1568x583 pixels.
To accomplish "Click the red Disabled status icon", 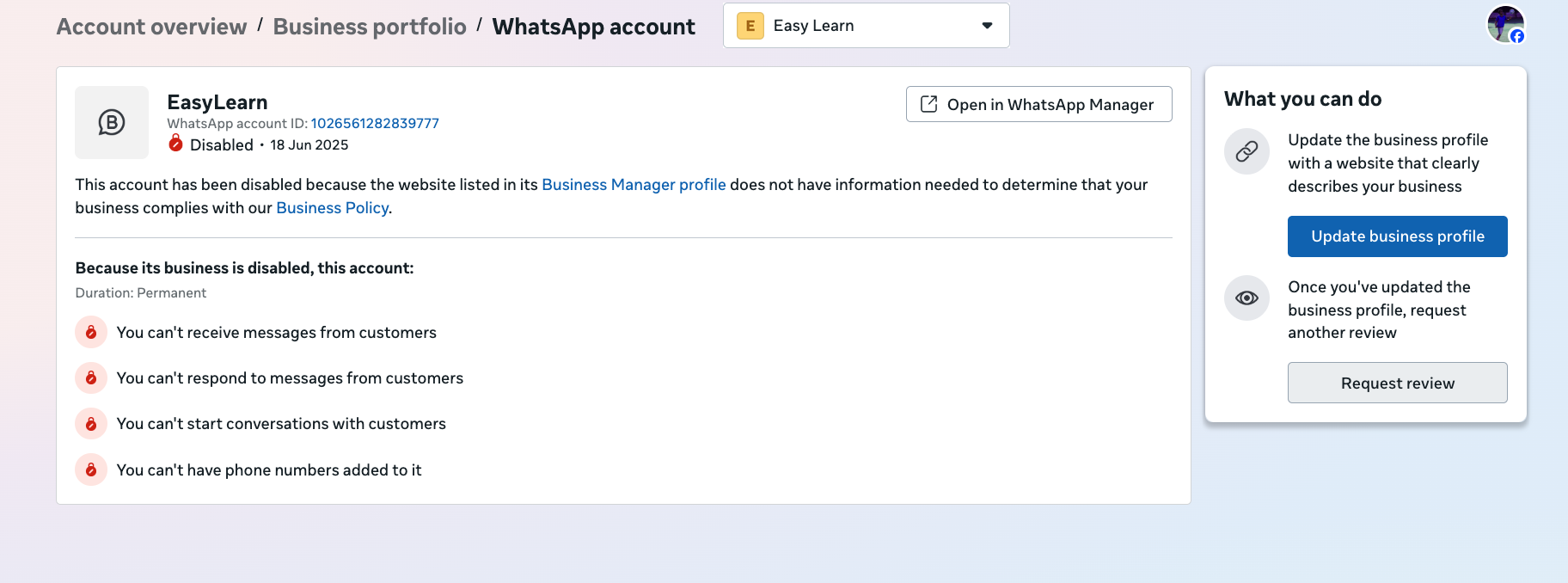I will (x=175, y=144).
